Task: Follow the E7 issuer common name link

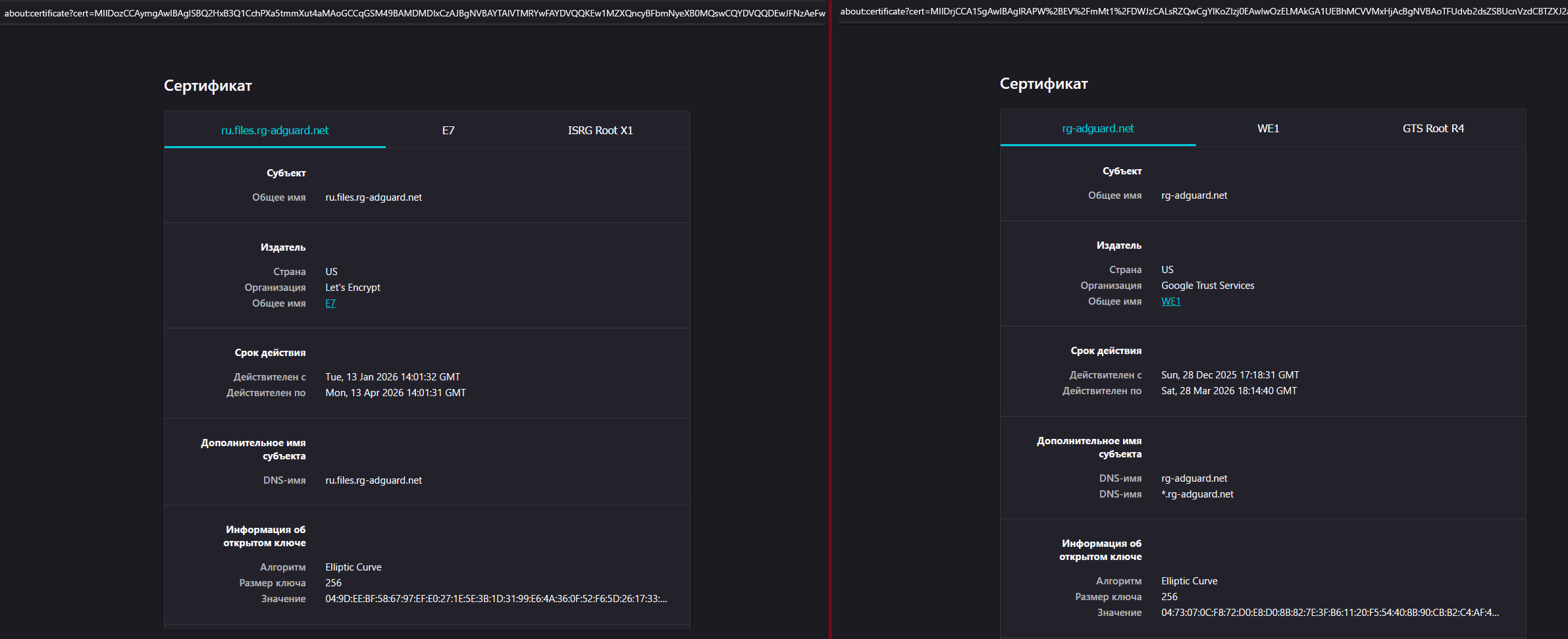Action: (330, 303)
